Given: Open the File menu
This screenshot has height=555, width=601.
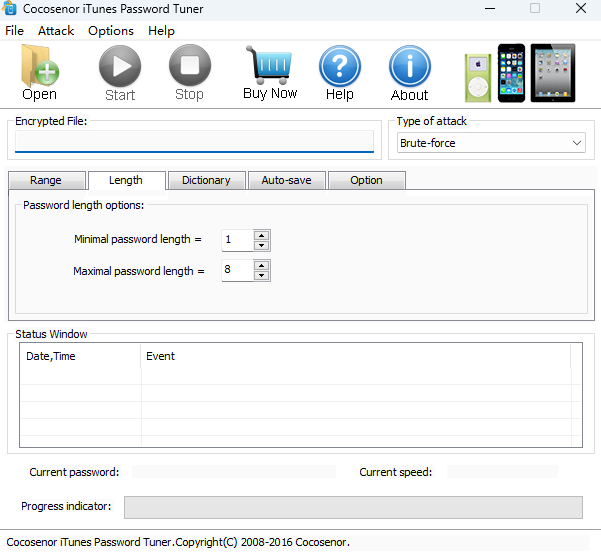Looking at the screenshot, I should (15, 31).
